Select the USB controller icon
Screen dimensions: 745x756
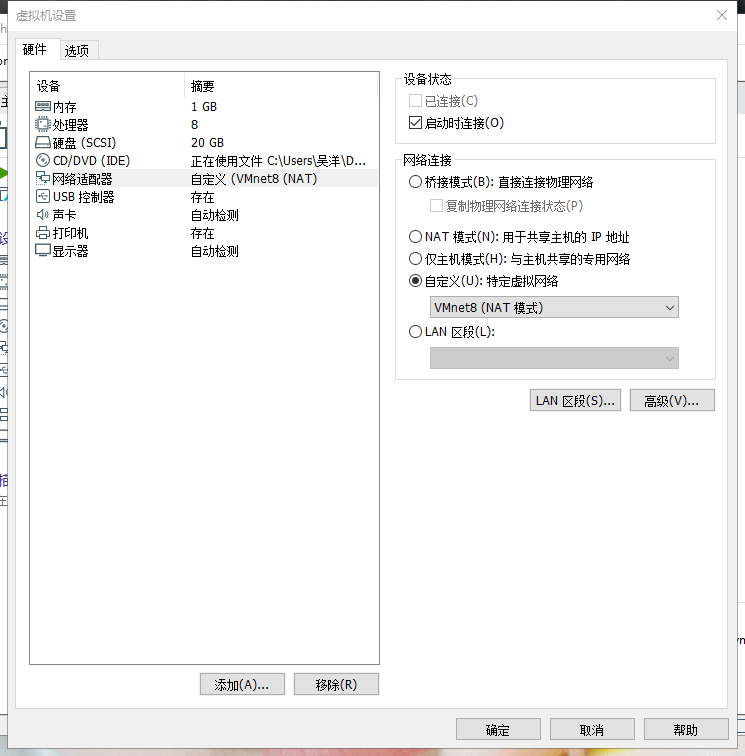coord(42,197)
